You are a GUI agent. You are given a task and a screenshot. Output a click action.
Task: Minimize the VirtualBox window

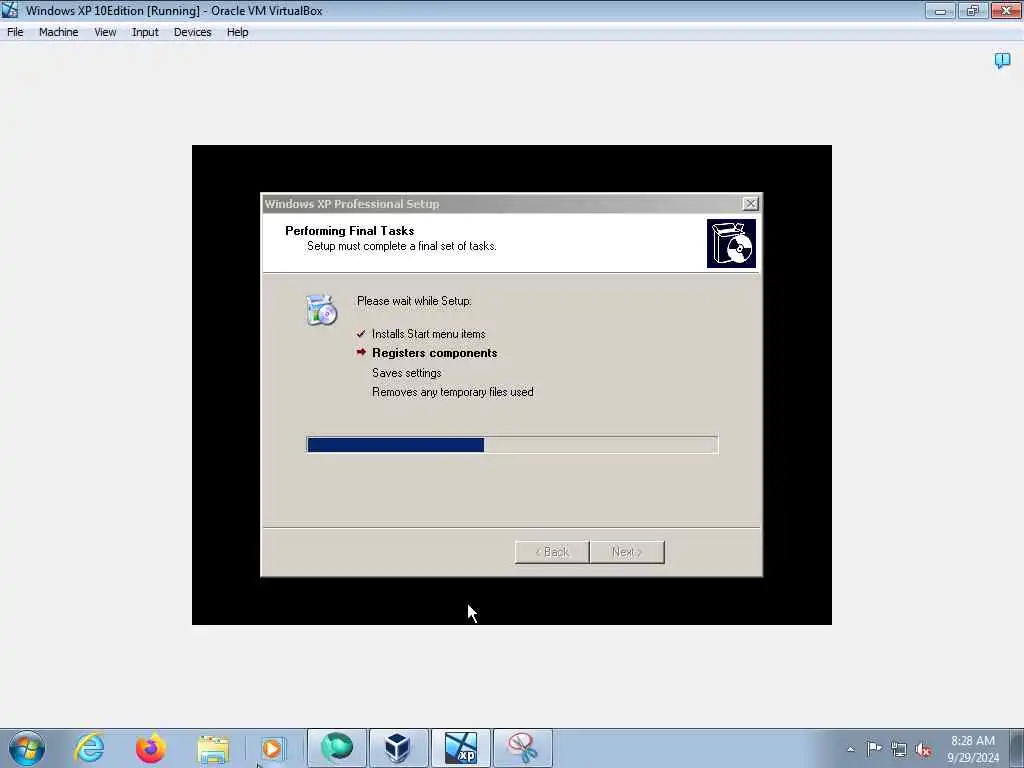click(940, 10)
